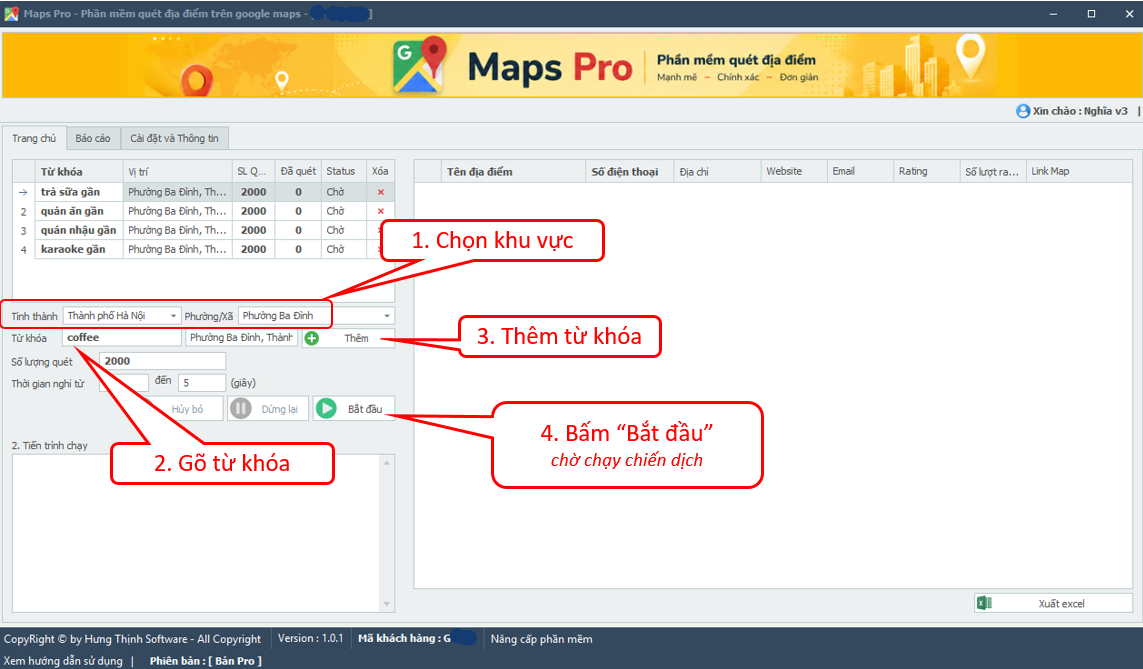Open the Xem hướng dẫn sử dụng link

pyautogui.click(x=63, y=661)
